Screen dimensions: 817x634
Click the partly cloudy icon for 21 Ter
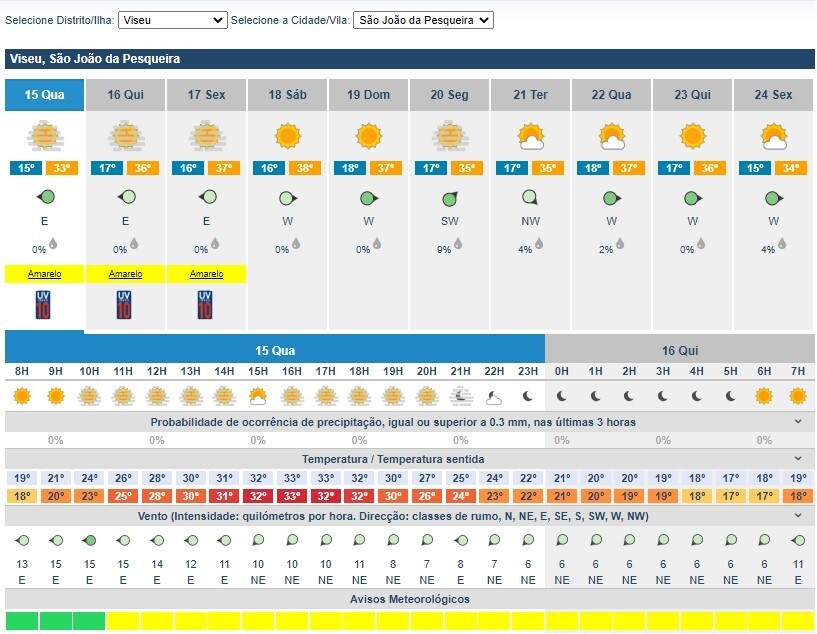coord(530,135)
